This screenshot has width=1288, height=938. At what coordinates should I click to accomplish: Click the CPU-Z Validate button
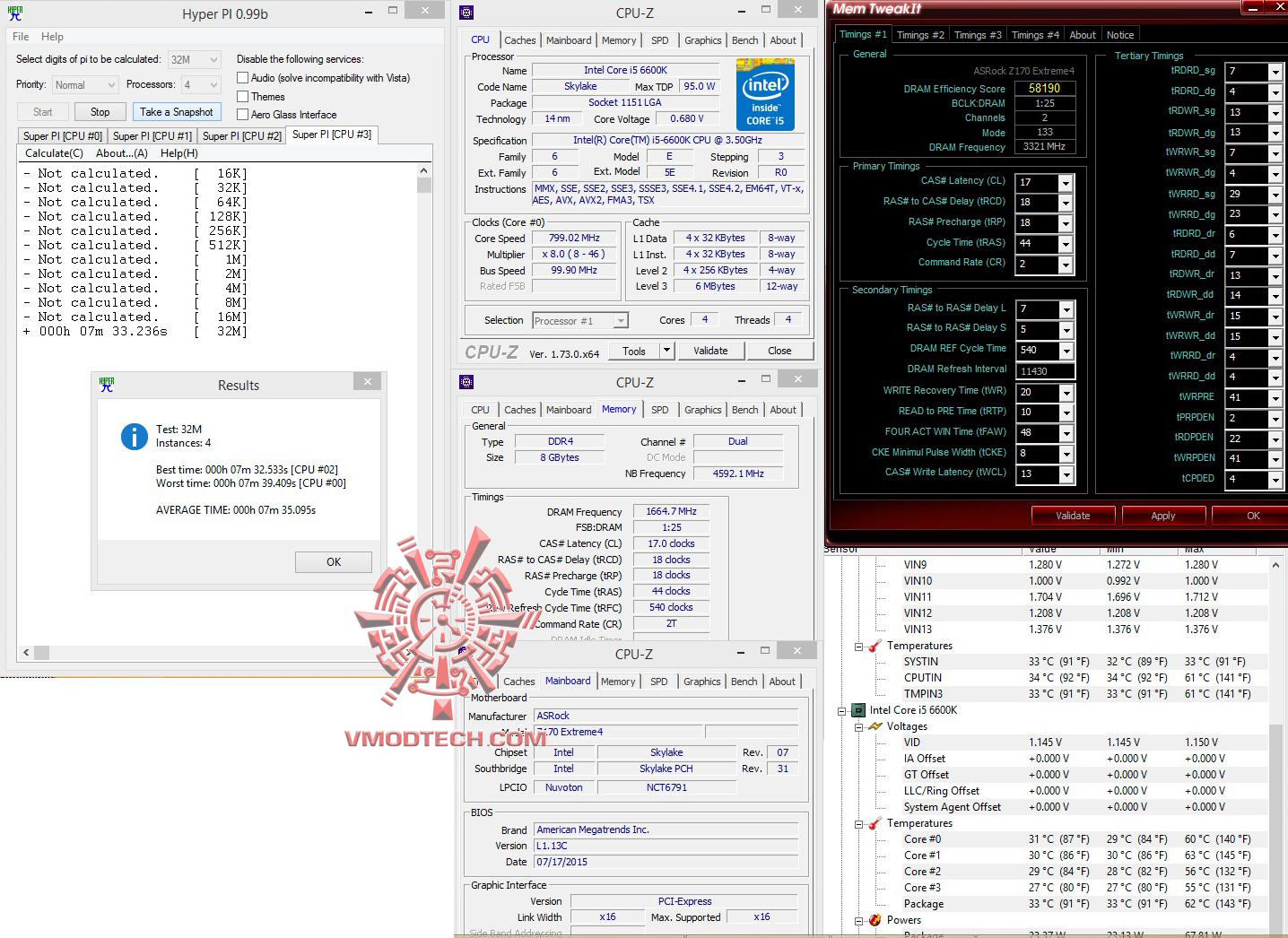(x=710, y=351)
